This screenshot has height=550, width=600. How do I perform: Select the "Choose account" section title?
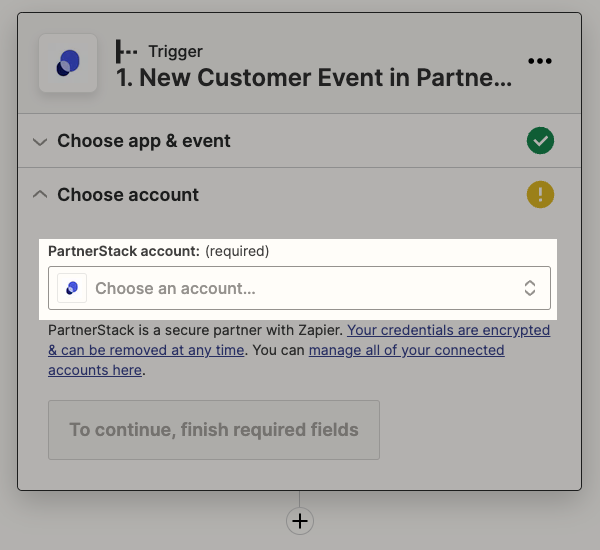pos(128,195)
